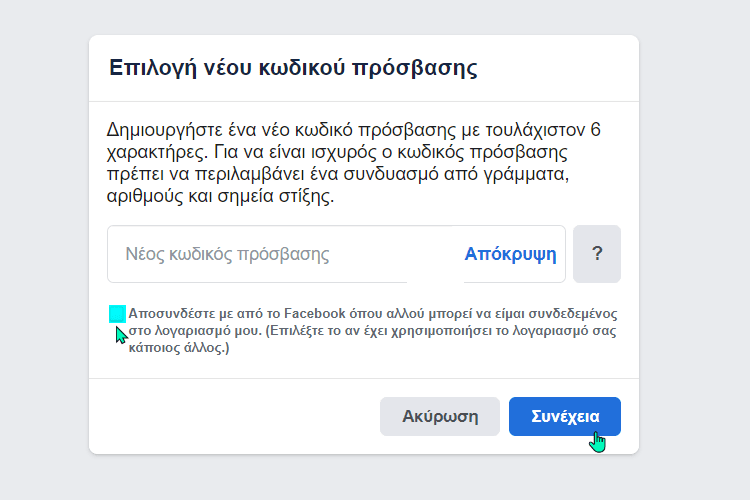The height and width of the screenshot is (500, 750).
Task: Tick the log out everywhere checkbox
Action: click(117, 314)
